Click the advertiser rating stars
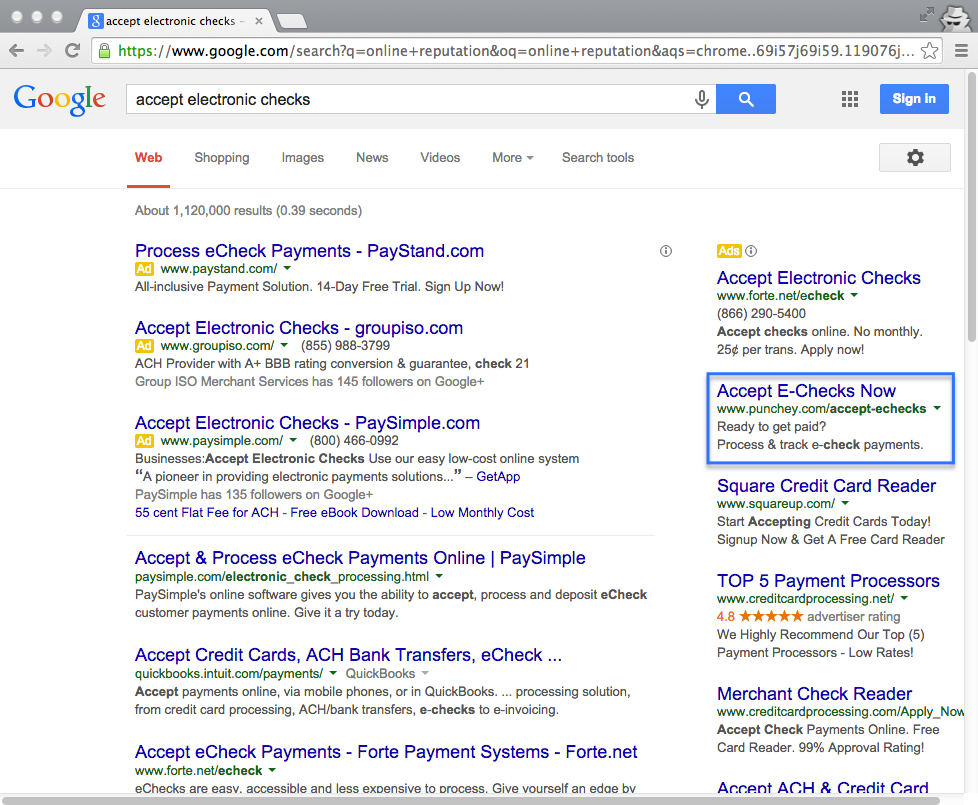Image resolution: width=978 pixels, height=805 pixels. pos(771,617)
